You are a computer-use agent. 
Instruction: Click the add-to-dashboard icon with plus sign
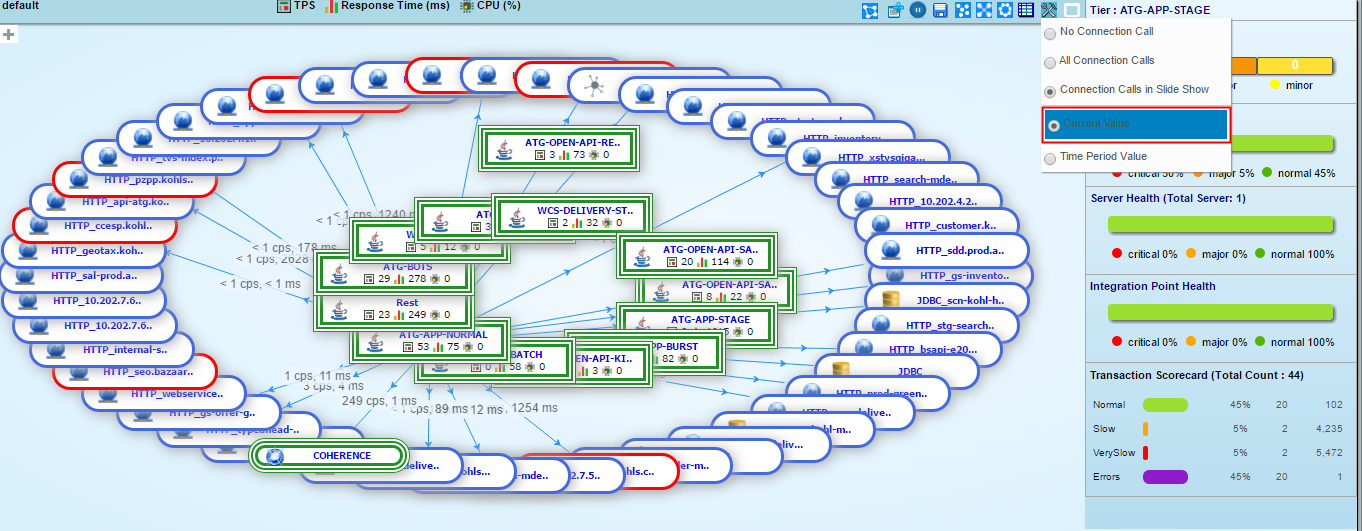coord(895,10)
